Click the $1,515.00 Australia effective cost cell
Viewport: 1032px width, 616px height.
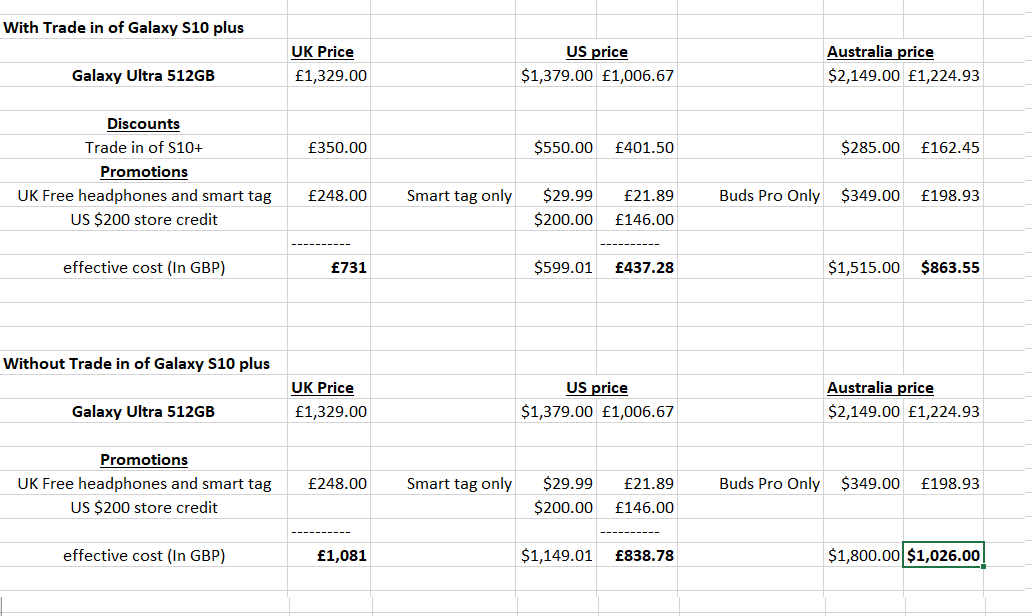click(864, 268)
